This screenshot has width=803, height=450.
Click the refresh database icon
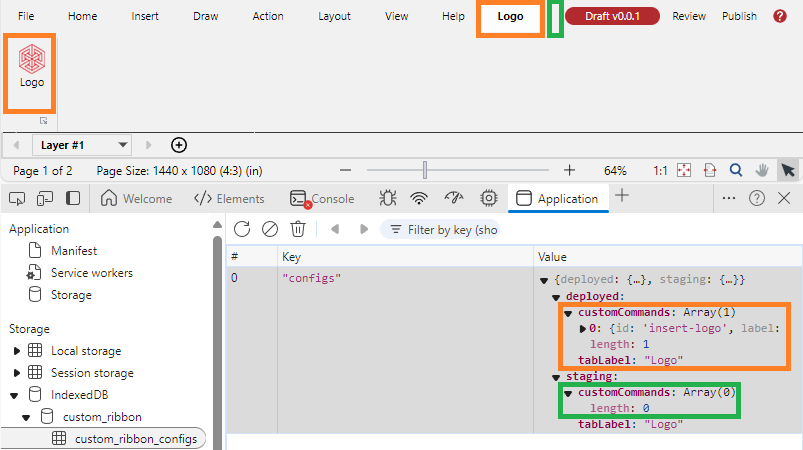click(241, 229)
